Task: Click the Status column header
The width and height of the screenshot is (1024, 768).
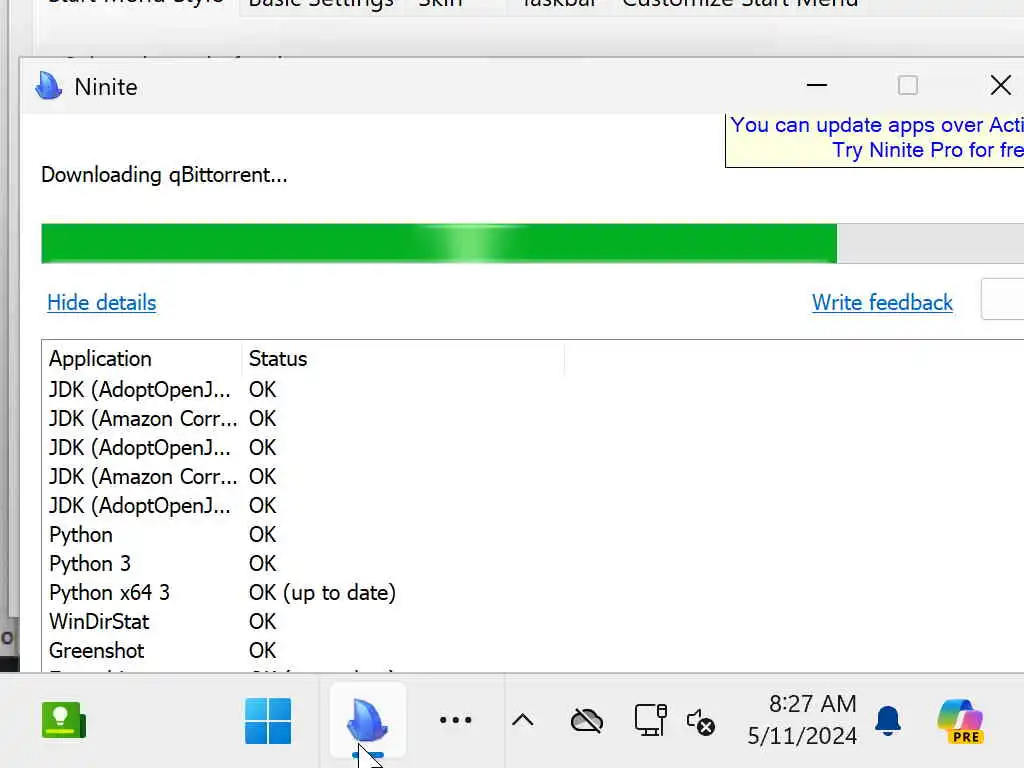Action: point(403,359)
